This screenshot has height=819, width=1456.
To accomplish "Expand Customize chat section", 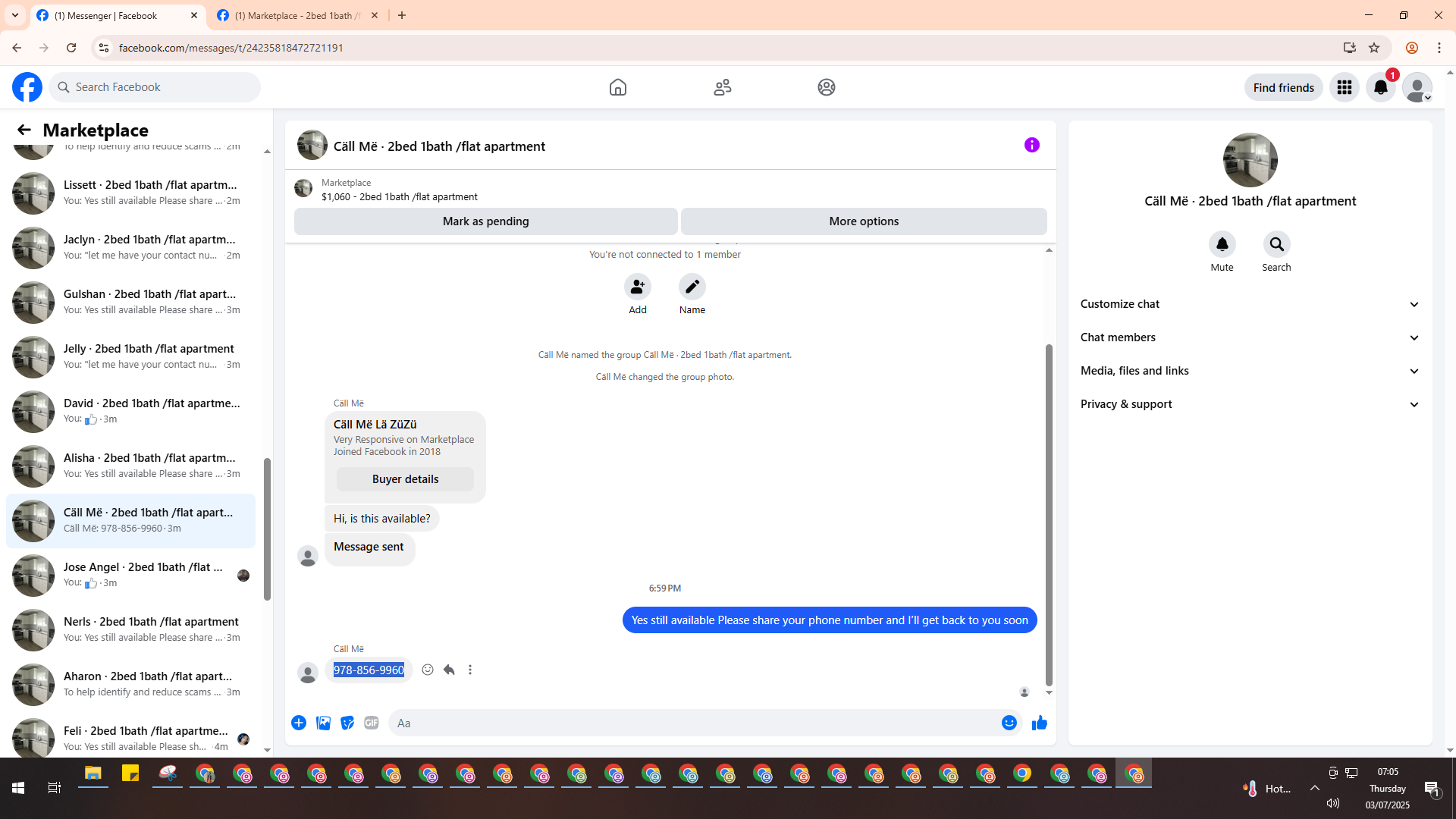I will (1250, 304).
